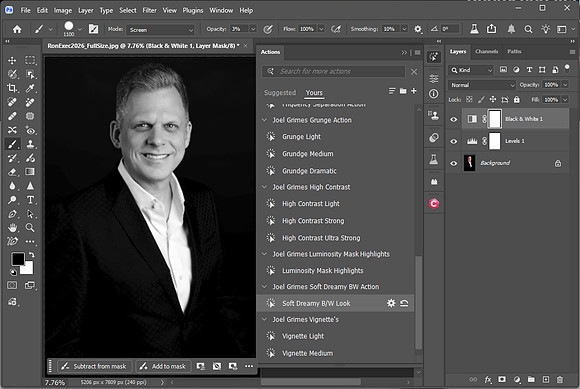The width and height of the screenshot is (580, 389).
Task: Open the brush Mode dropdown
Action: [x=161, y=30]
